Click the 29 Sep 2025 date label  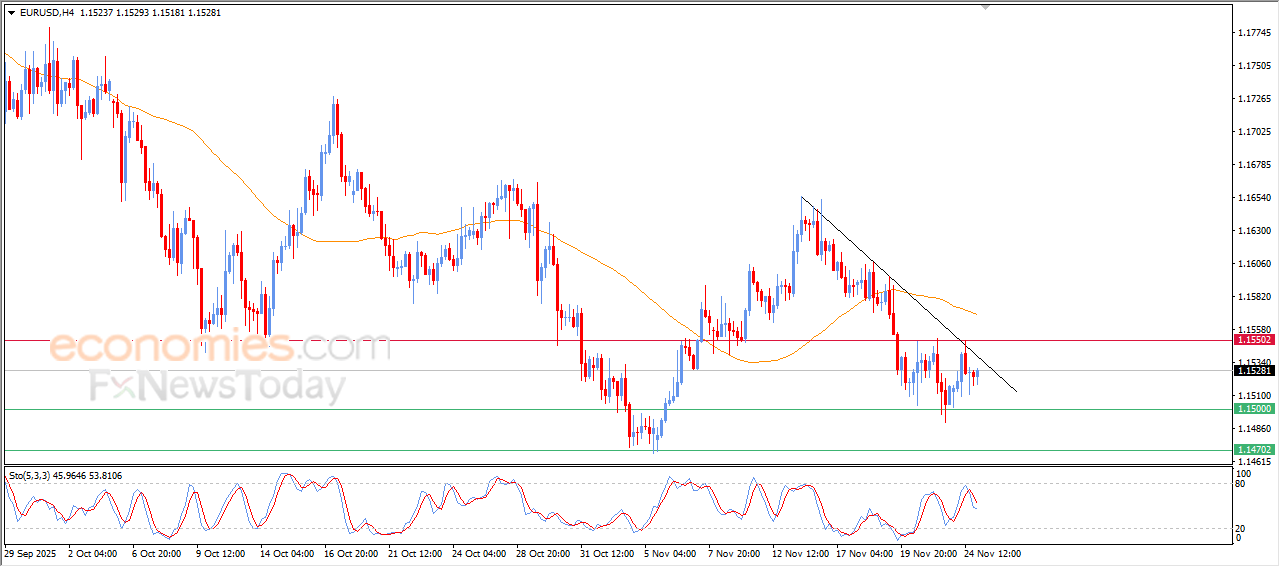point(30,553)
